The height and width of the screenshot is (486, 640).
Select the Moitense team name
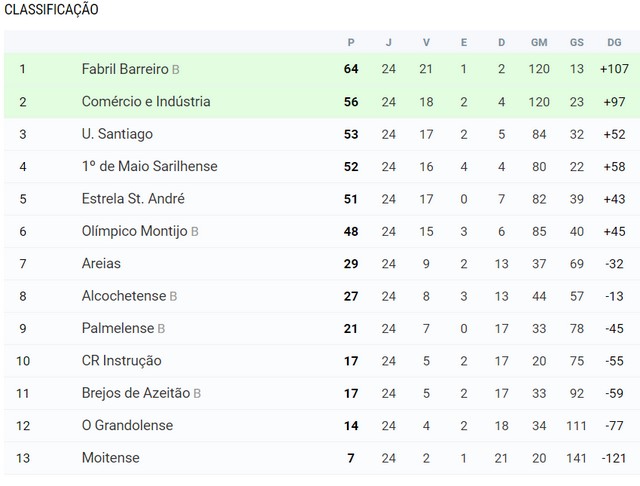pos(111,458)
